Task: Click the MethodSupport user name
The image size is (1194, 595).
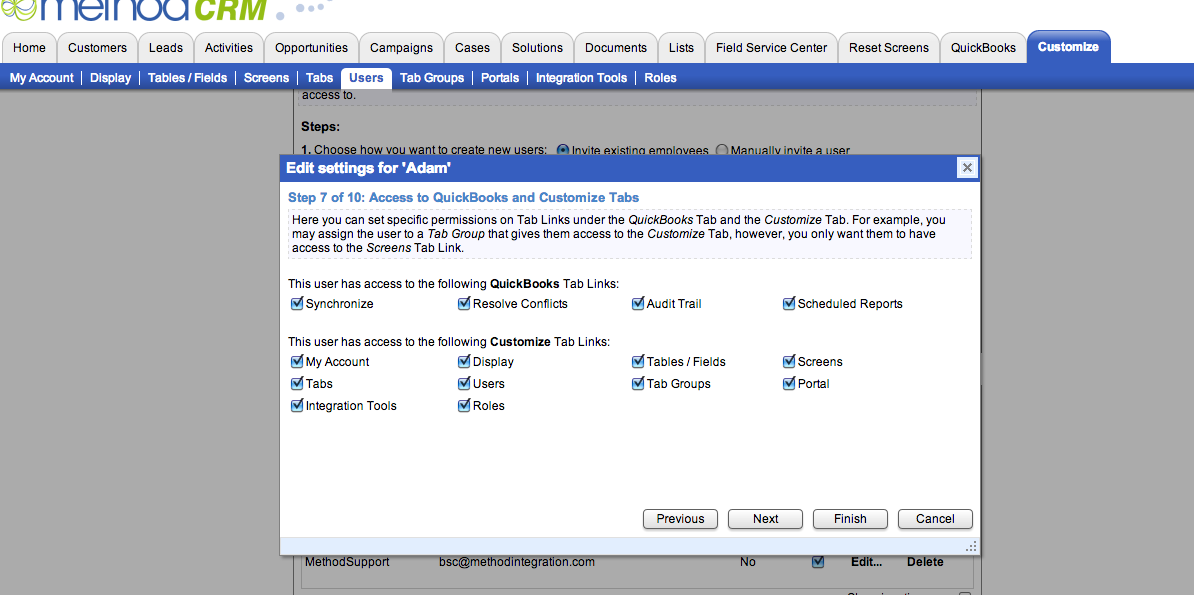Action: click(347, 562)
